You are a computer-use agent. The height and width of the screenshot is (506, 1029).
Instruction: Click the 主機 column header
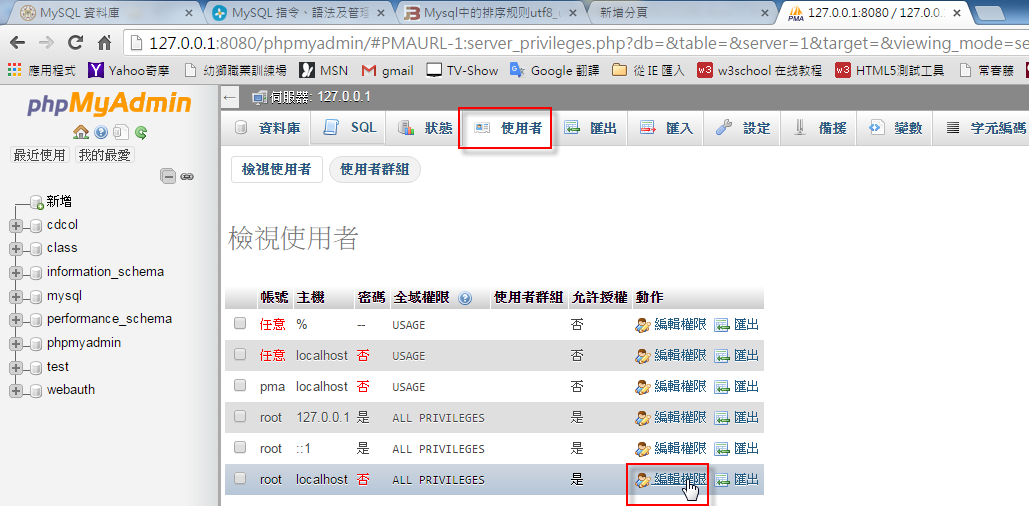[x=310, y=298]
